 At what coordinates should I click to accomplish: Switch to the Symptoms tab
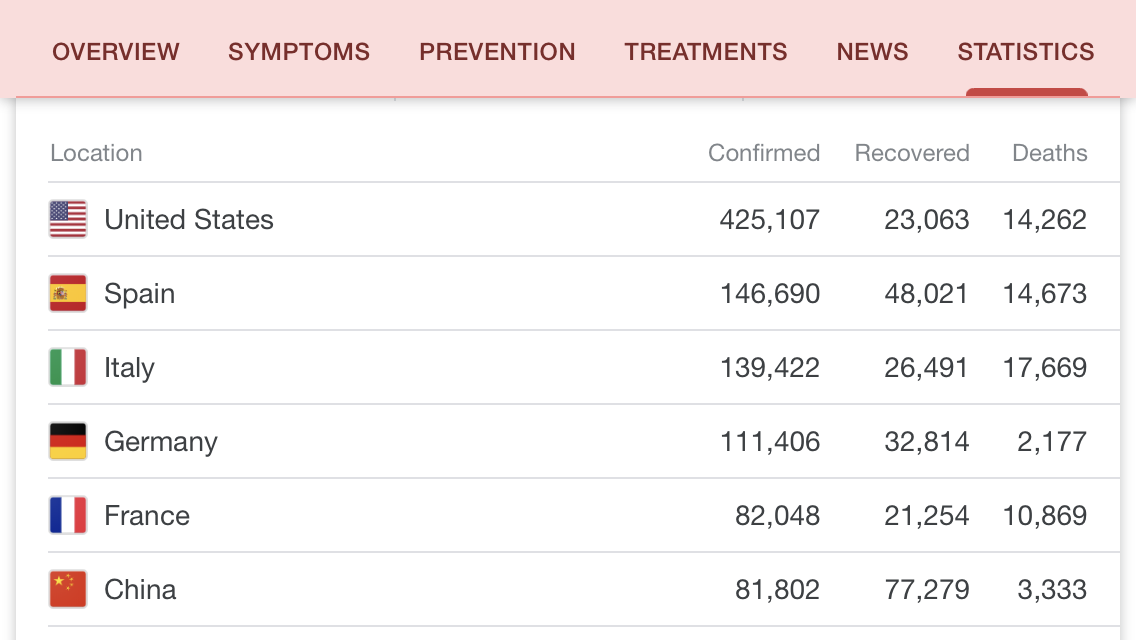299,52
